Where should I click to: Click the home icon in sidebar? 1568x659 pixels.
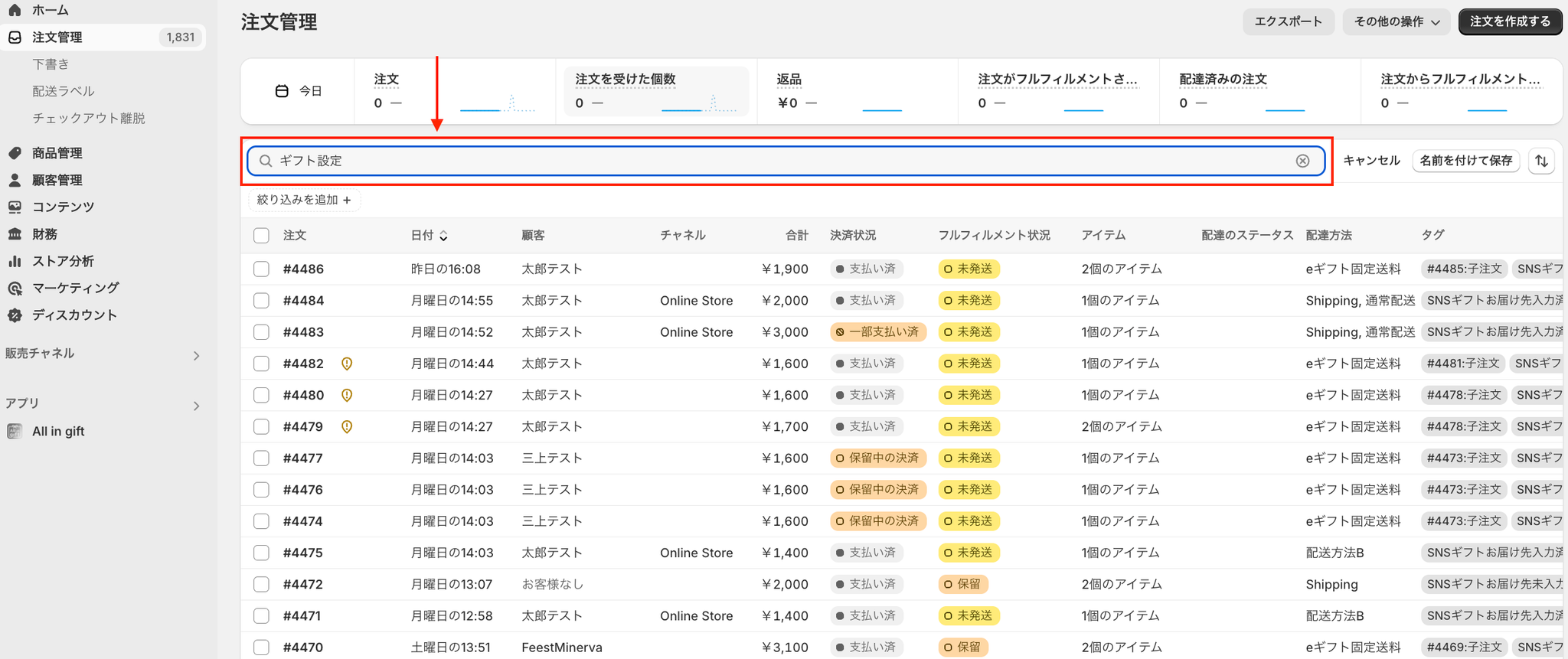click(15, 10)
